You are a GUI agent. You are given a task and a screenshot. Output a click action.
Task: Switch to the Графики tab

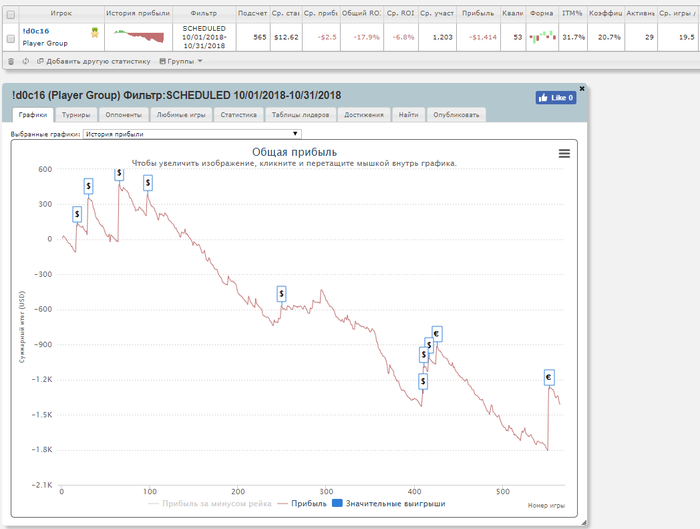[x=33, y=115]
